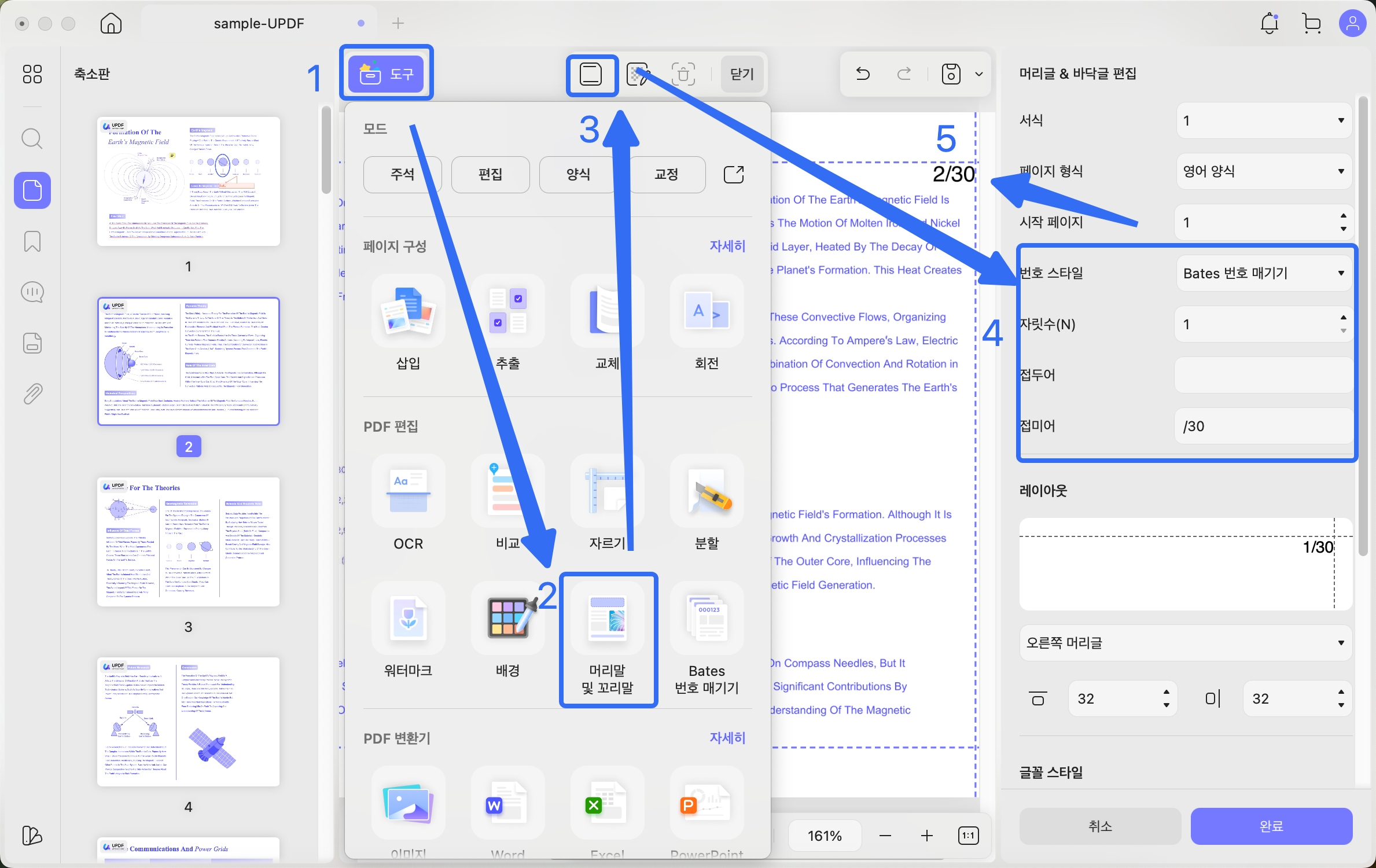This screenshot has height=868, width=1376.
Task: Click the Done (완료) button
Action: (1271, 826)
